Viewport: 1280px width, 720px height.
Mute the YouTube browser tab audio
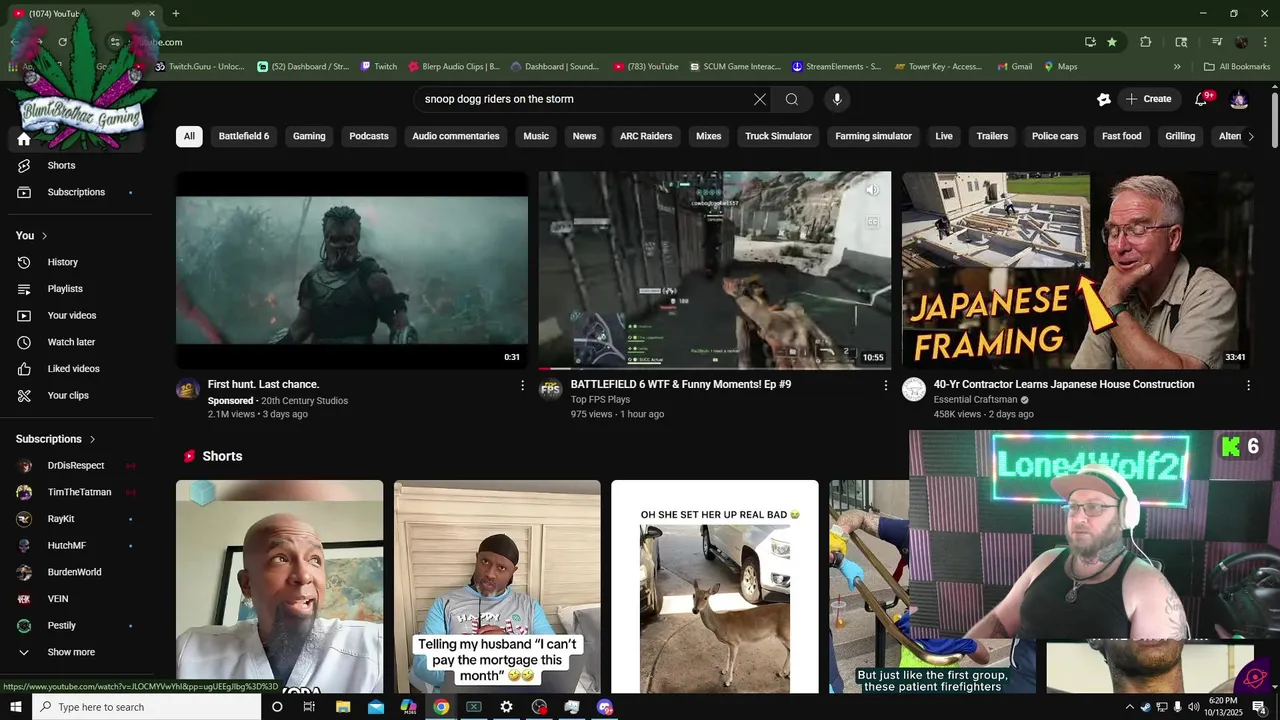point(136,13)
